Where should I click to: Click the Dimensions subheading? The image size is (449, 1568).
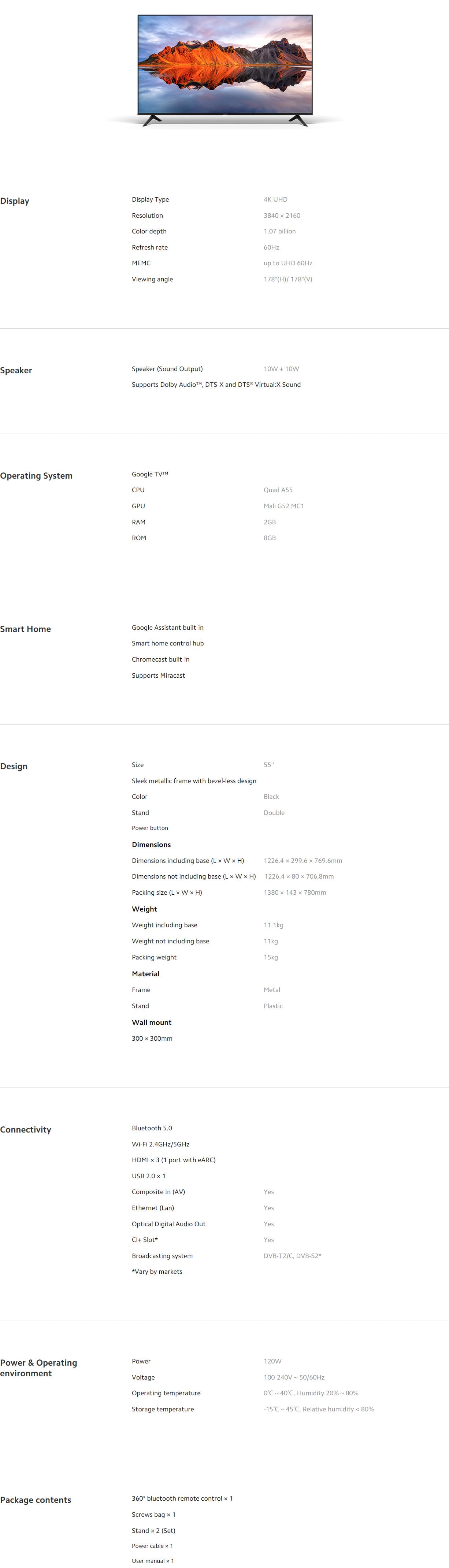151,845
